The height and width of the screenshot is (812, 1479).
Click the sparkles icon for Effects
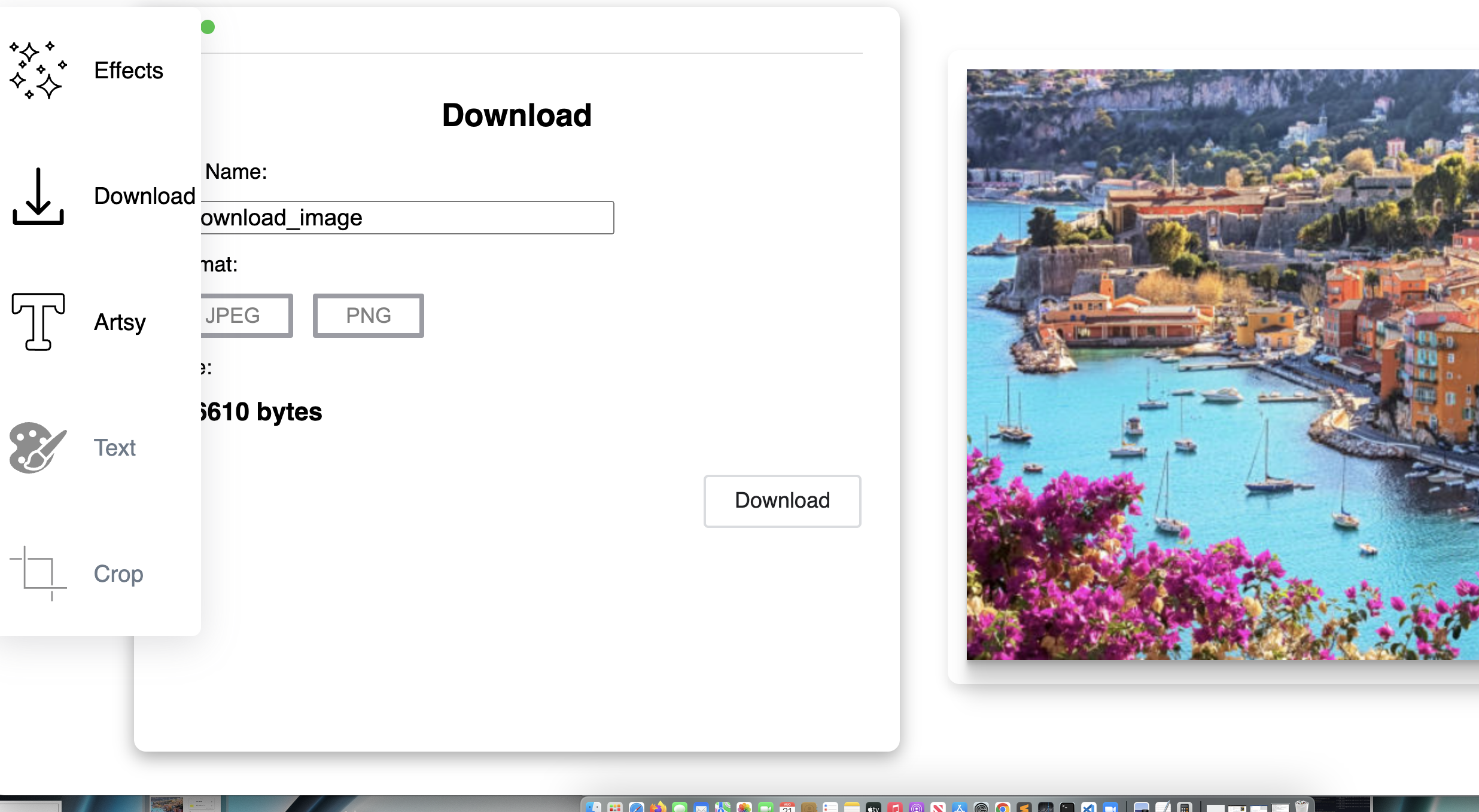tap(38, 71)
